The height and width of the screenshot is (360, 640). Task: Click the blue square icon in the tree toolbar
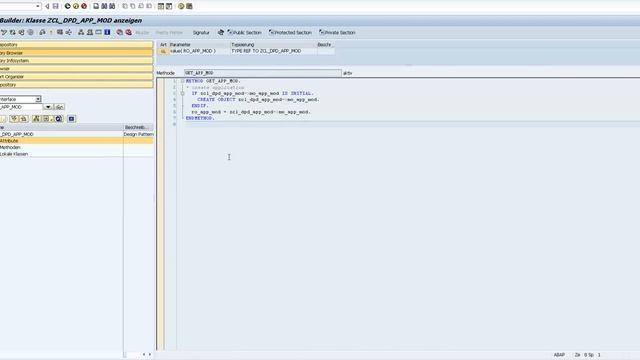pos(71,119)
